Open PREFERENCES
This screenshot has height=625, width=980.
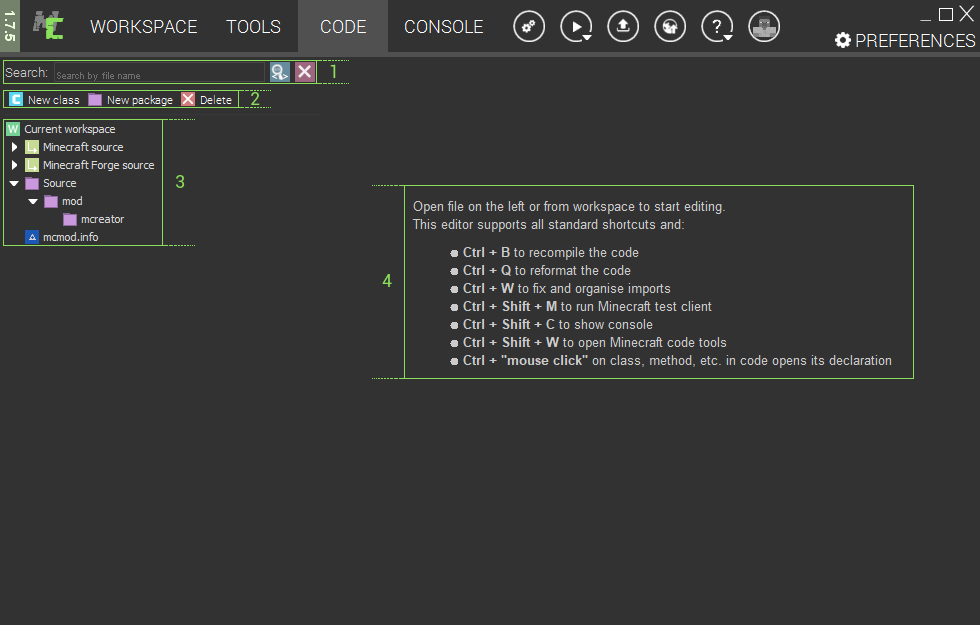pos(905,41)
